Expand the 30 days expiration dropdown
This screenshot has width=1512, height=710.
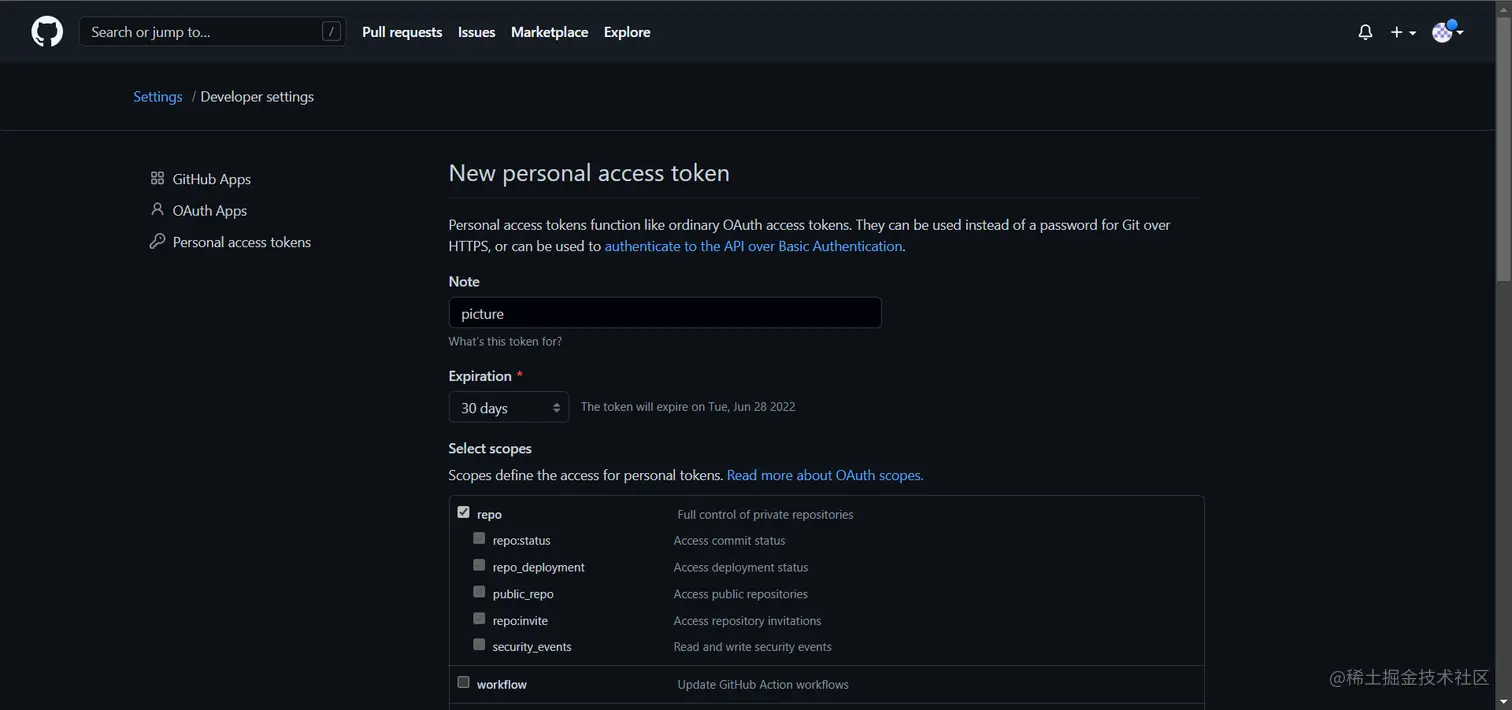tap(508, 407)
